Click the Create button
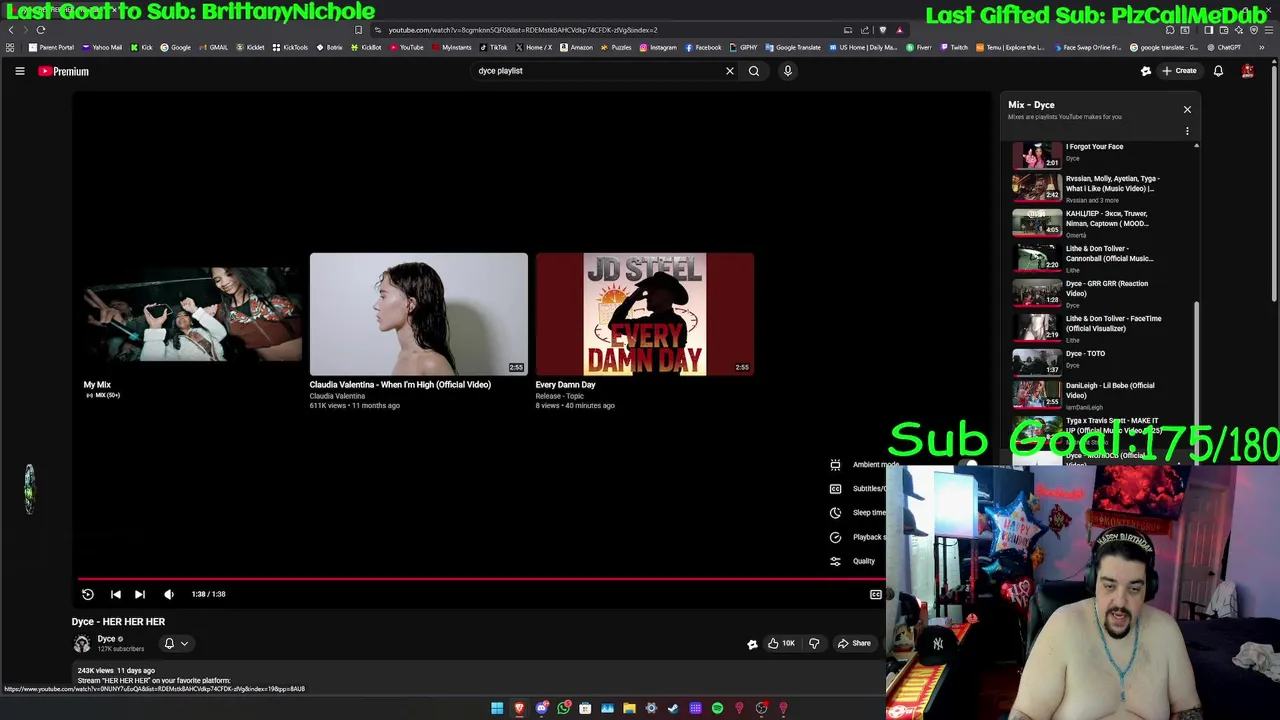 click(x=1179, y=71)
